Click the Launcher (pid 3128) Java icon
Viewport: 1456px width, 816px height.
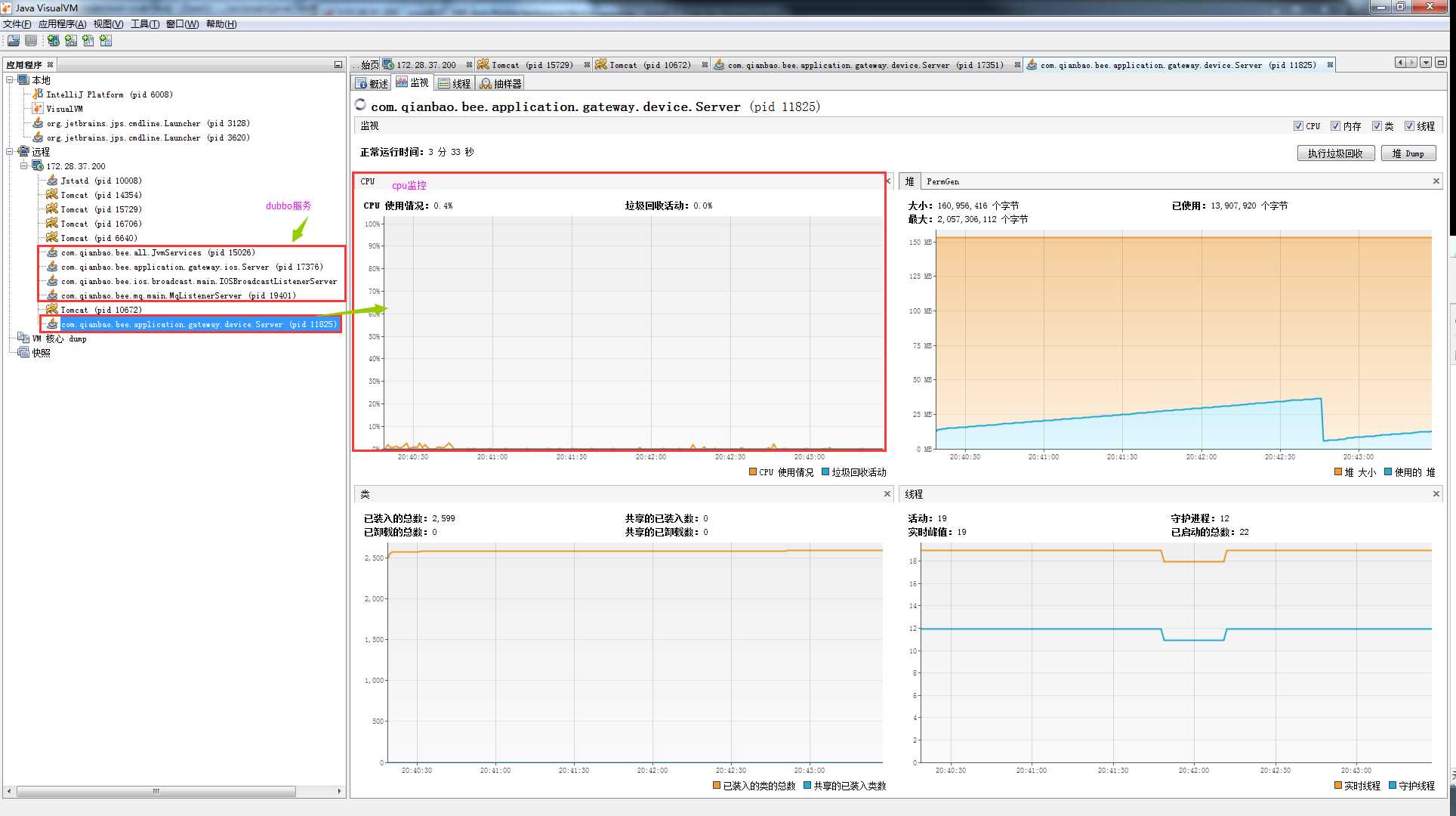(38, 123)
